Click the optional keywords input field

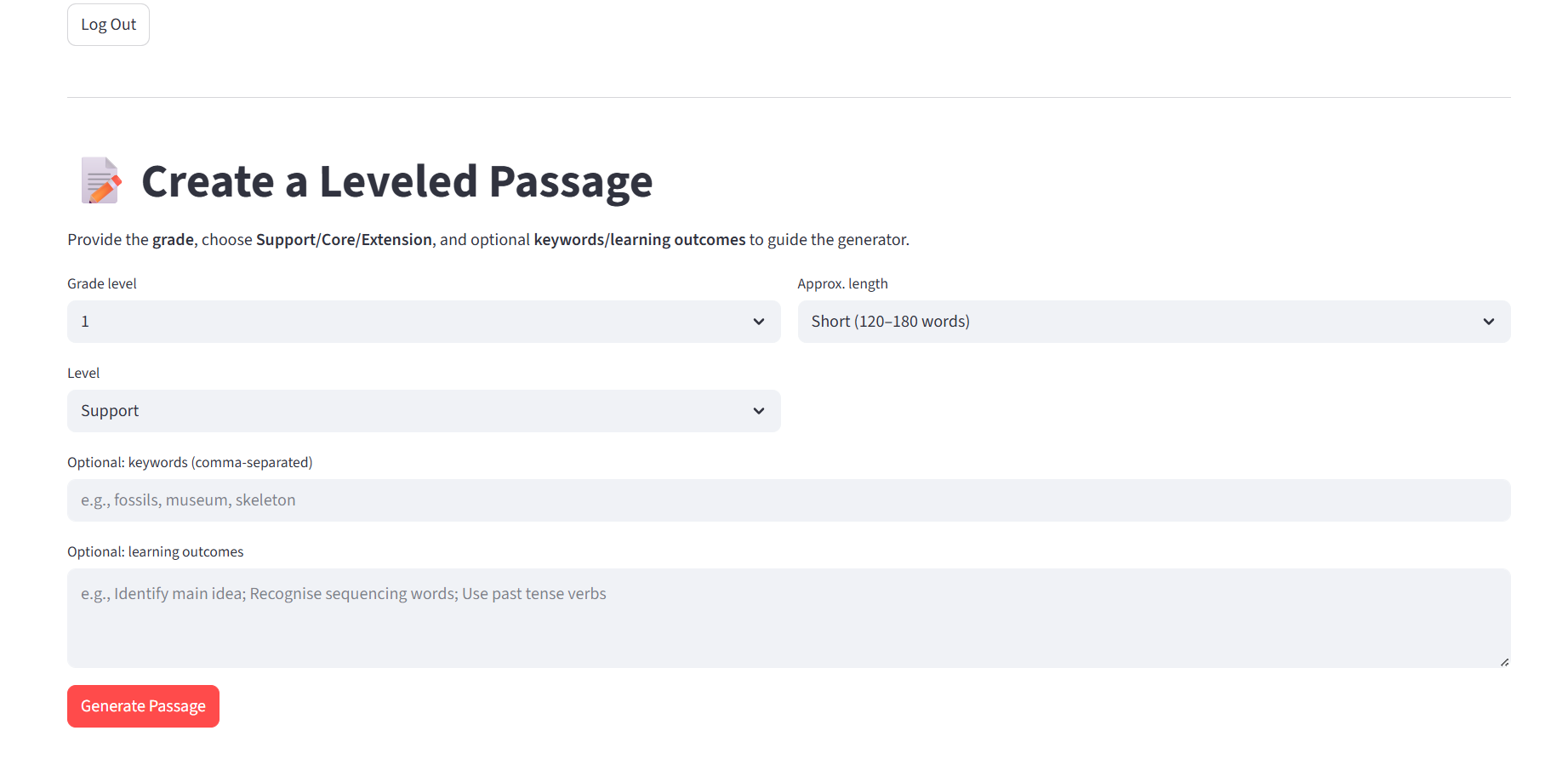coord(788,500)
